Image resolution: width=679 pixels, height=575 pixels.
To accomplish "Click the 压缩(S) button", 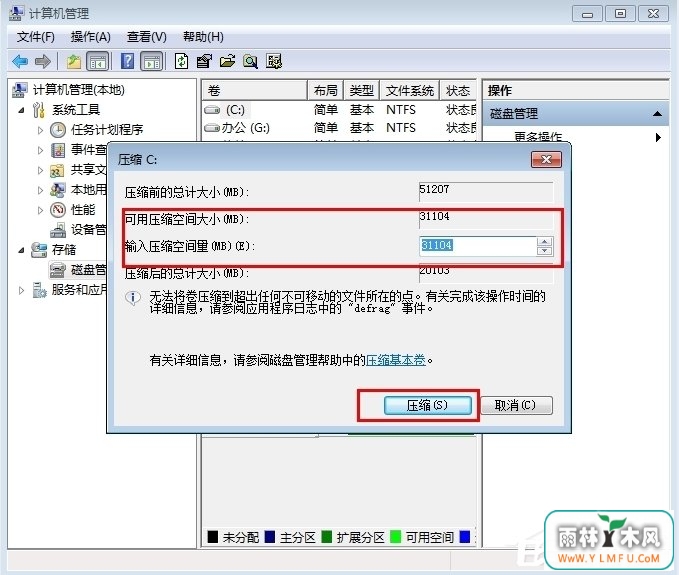I will click(427, 406).
